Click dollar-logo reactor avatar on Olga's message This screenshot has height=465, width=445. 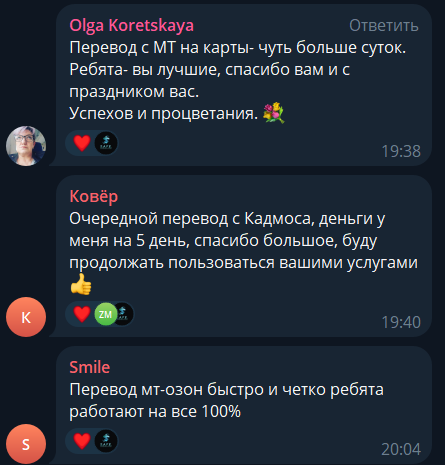106,143
